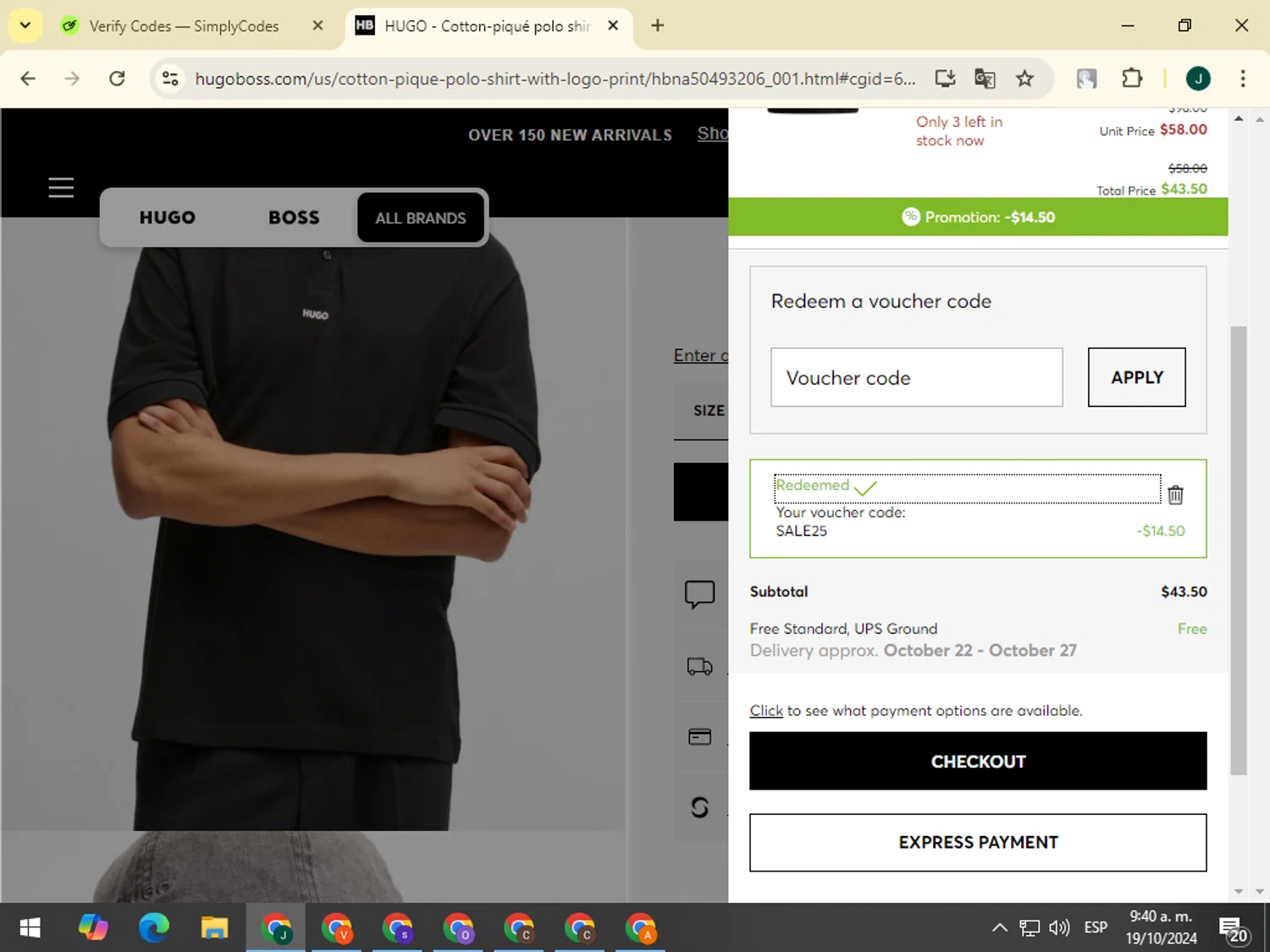Click the EXPRESS PAYMENT button
Screen dimensions: 1270x952
(x=978, y=842)
